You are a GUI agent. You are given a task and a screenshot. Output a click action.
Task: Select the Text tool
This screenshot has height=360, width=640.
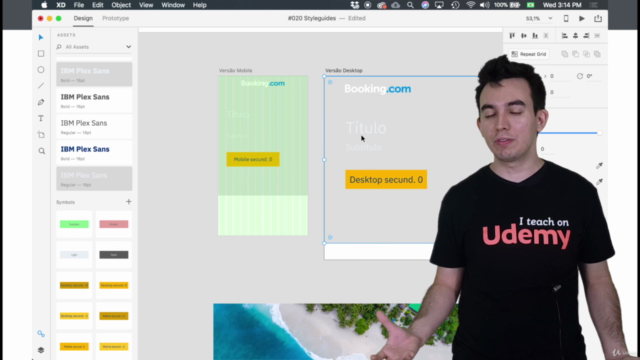[41, 118]
